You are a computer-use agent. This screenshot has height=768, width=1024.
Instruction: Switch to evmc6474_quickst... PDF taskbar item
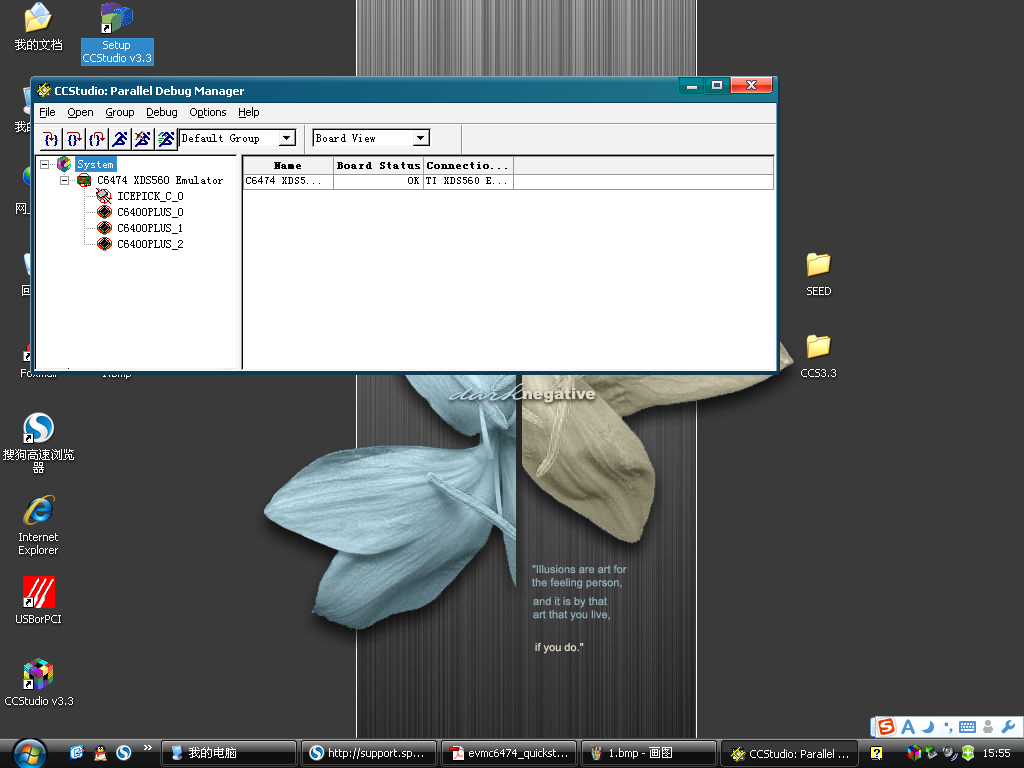click(509, 753)
